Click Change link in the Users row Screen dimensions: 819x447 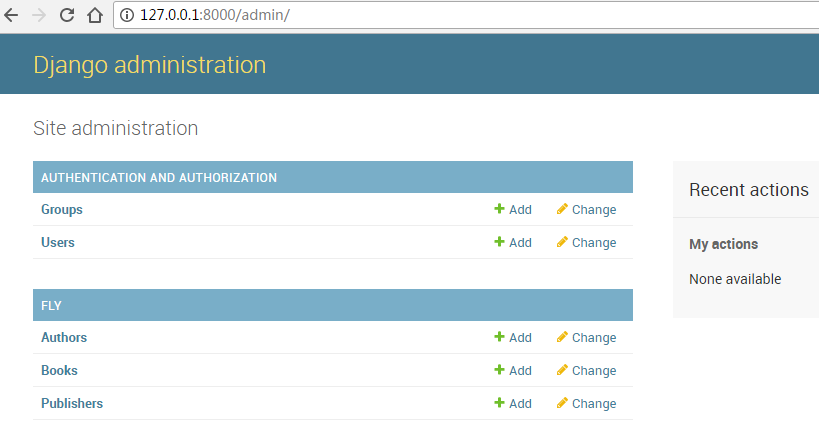594,242
